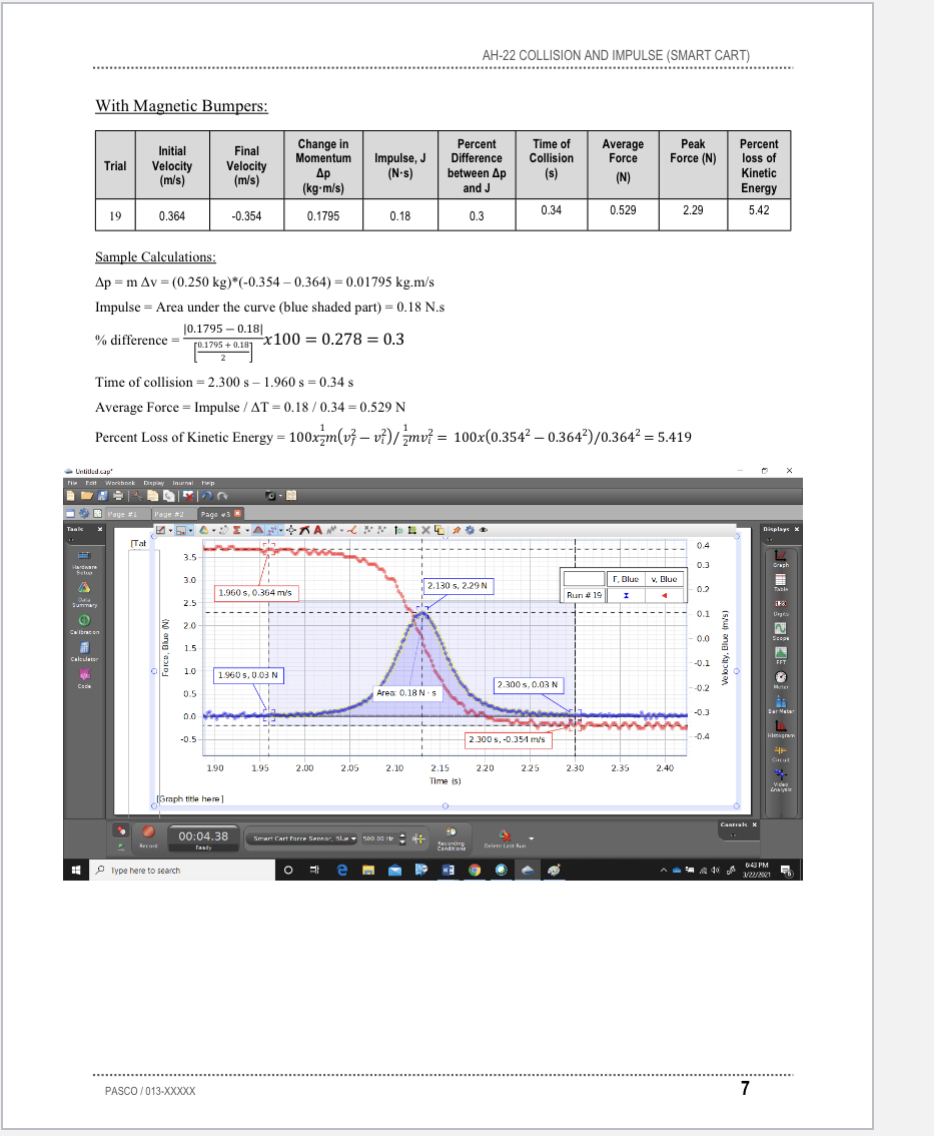This screenshot has height=1136, width=934.
Task: Expand the Delete Last Run dropdown arrow
Action: click(x=532, y=838)
